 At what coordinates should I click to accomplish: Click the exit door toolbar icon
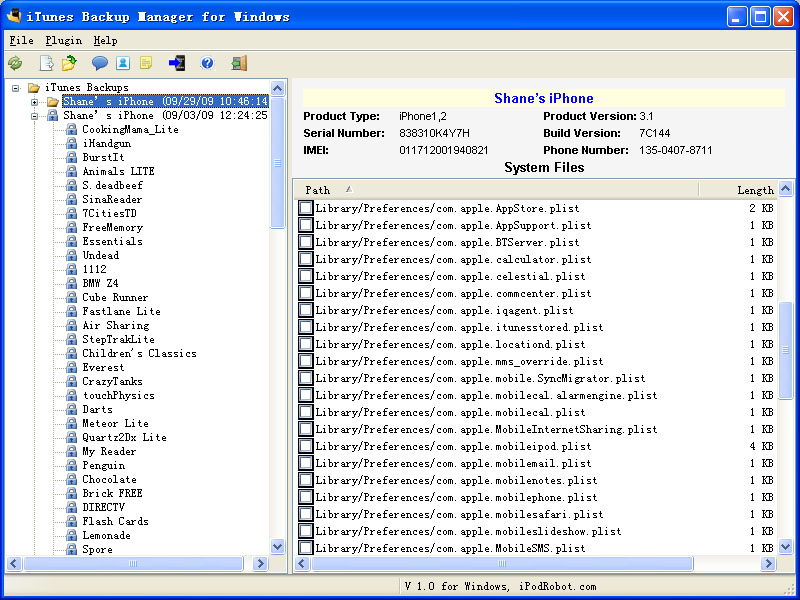point(239,63)
